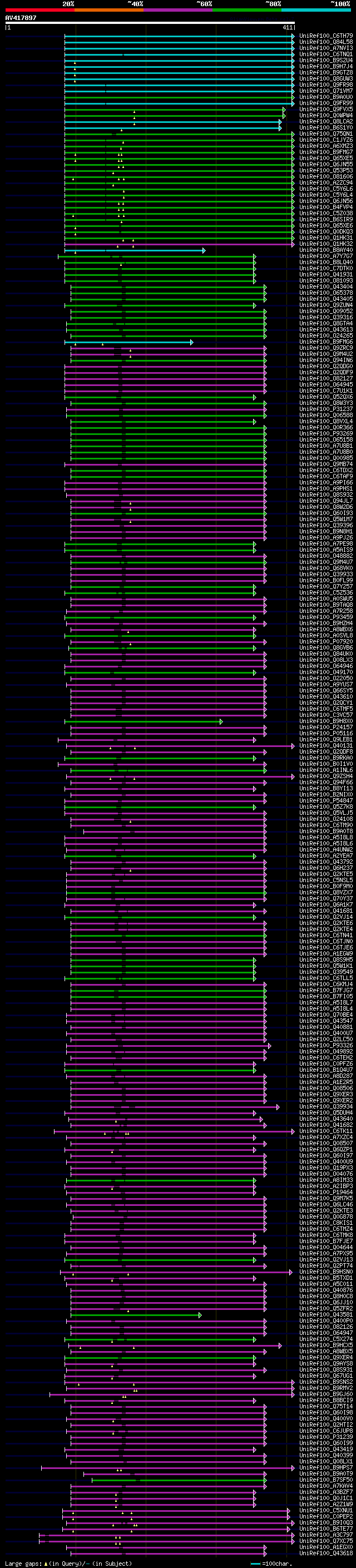Select label UniRef100_Q9FVX5
Screen dimensions: 356x1568
(325, 109)
